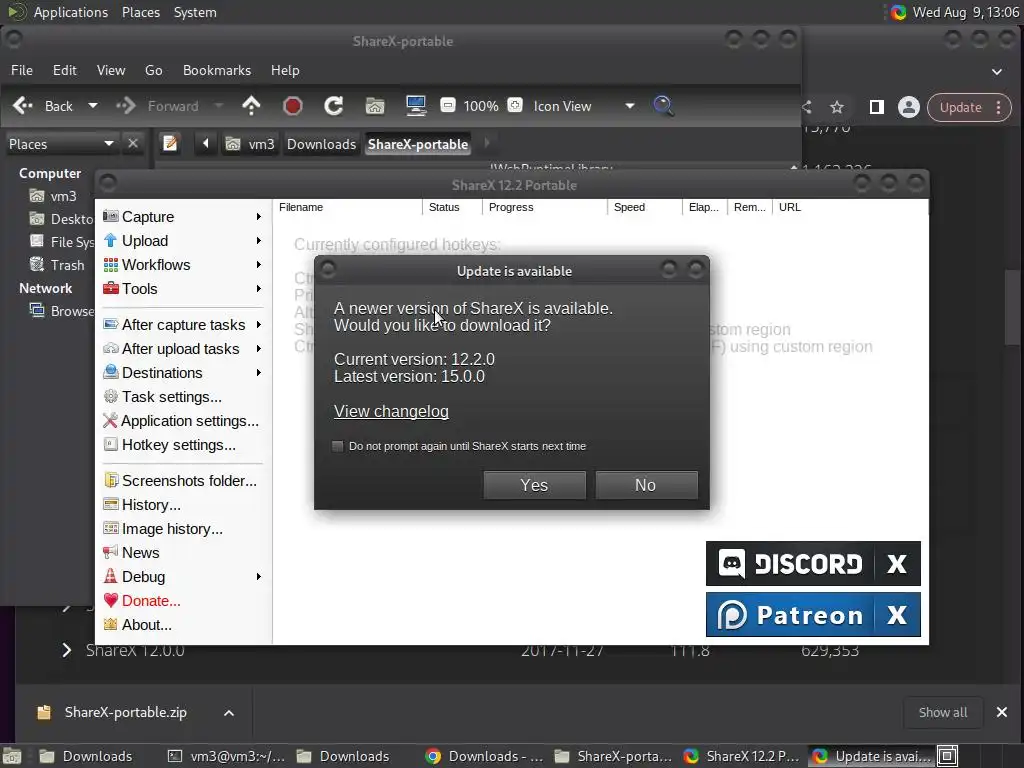Screen dimensions: 1024x768
Task: Expand the After upload tasks submenu arrow
Action: 259,349
